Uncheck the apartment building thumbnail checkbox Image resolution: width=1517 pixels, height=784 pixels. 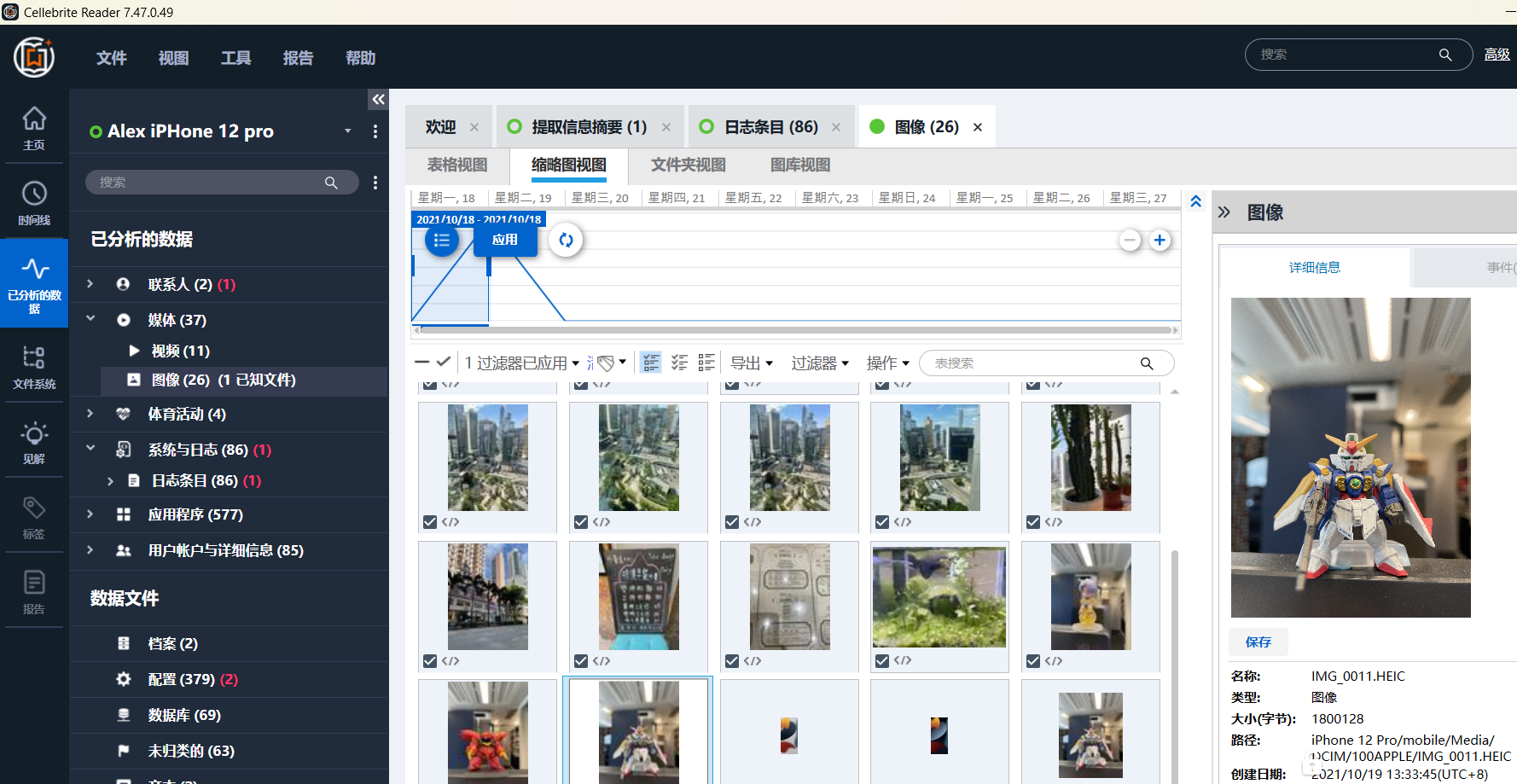430,661
